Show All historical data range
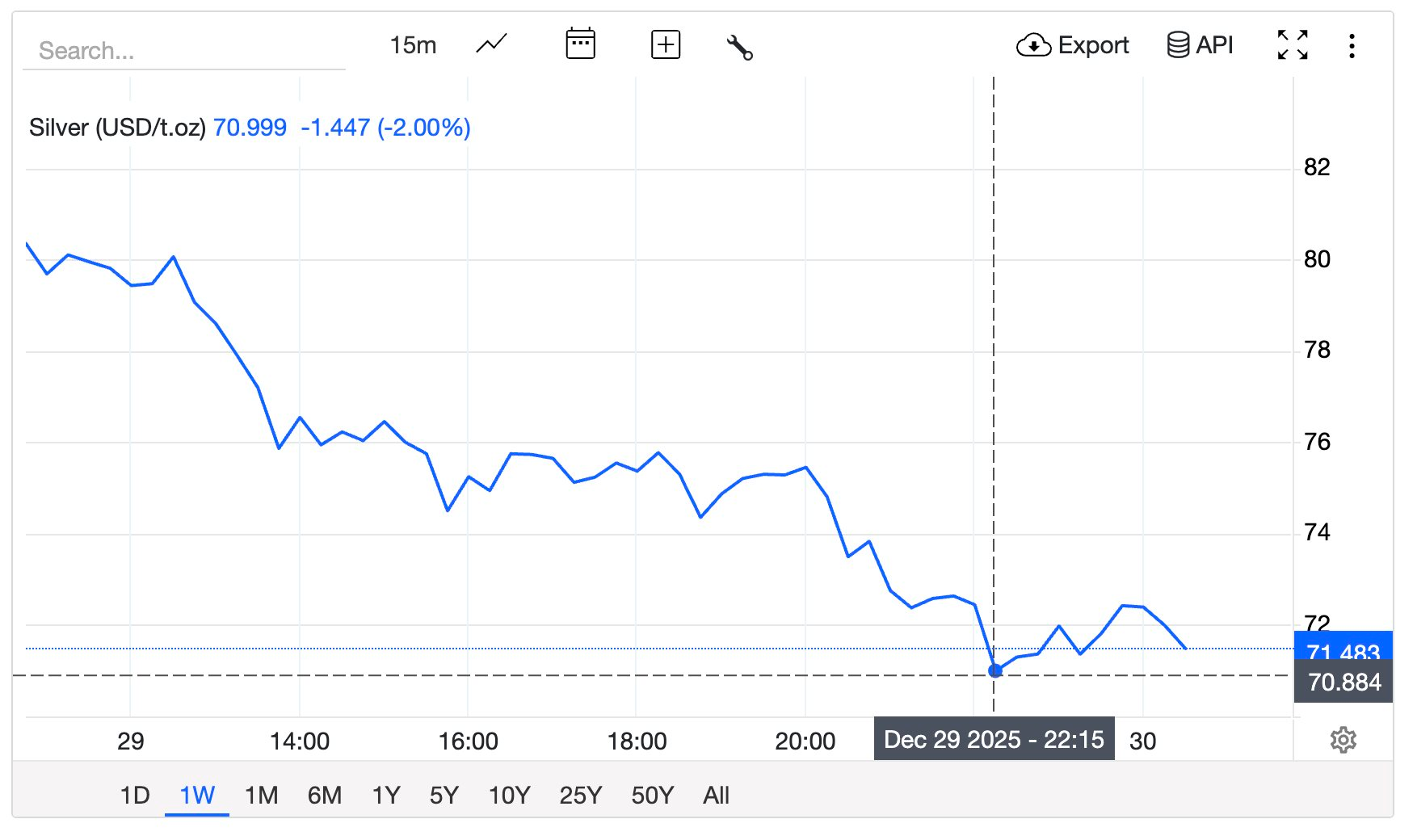The height and width of the screenshot is (840, 1417). [x=716, y=796]
